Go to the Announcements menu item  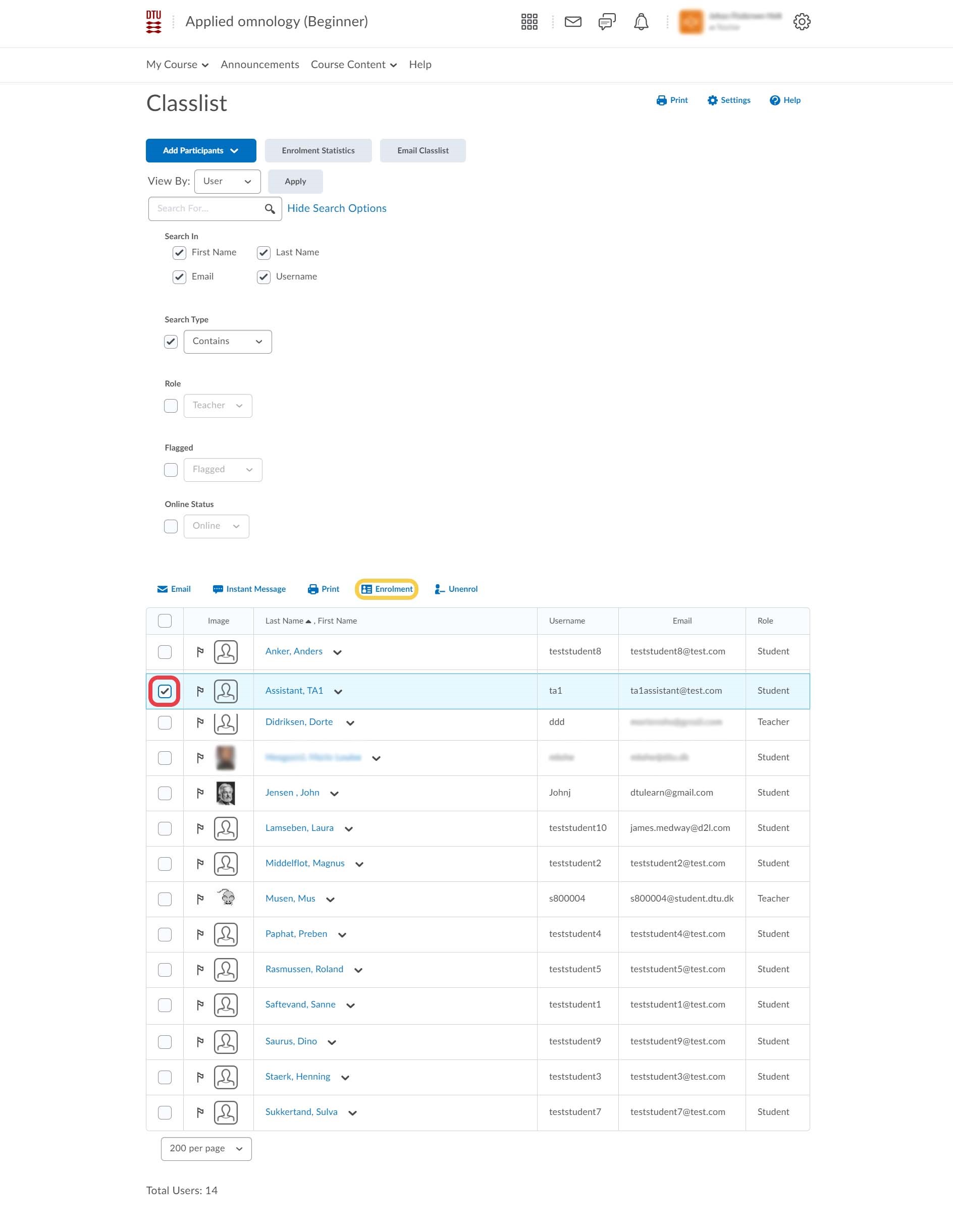[259, 65]
